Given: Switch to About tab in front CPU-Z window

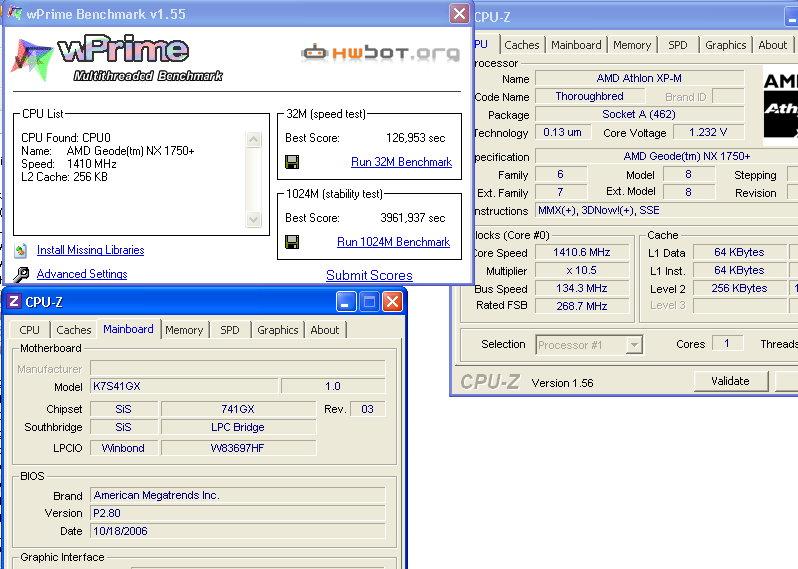Looking at the screenshot, I should (325, 330).
